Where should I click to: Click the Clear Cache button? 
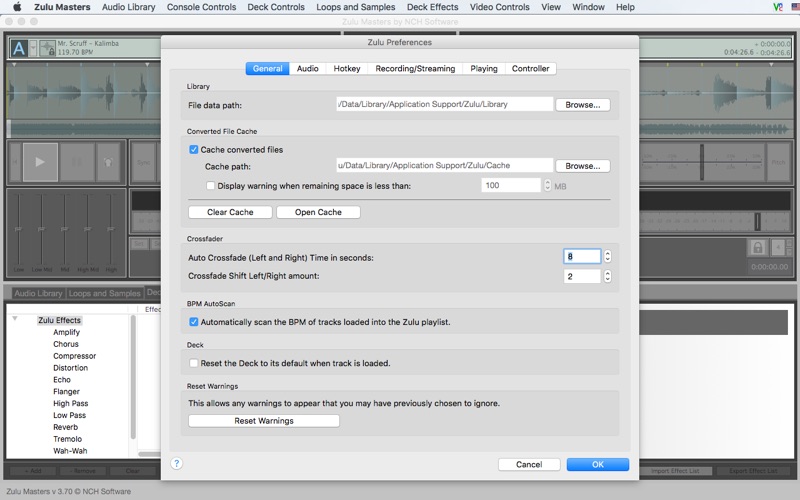click(x=230, y=212)
